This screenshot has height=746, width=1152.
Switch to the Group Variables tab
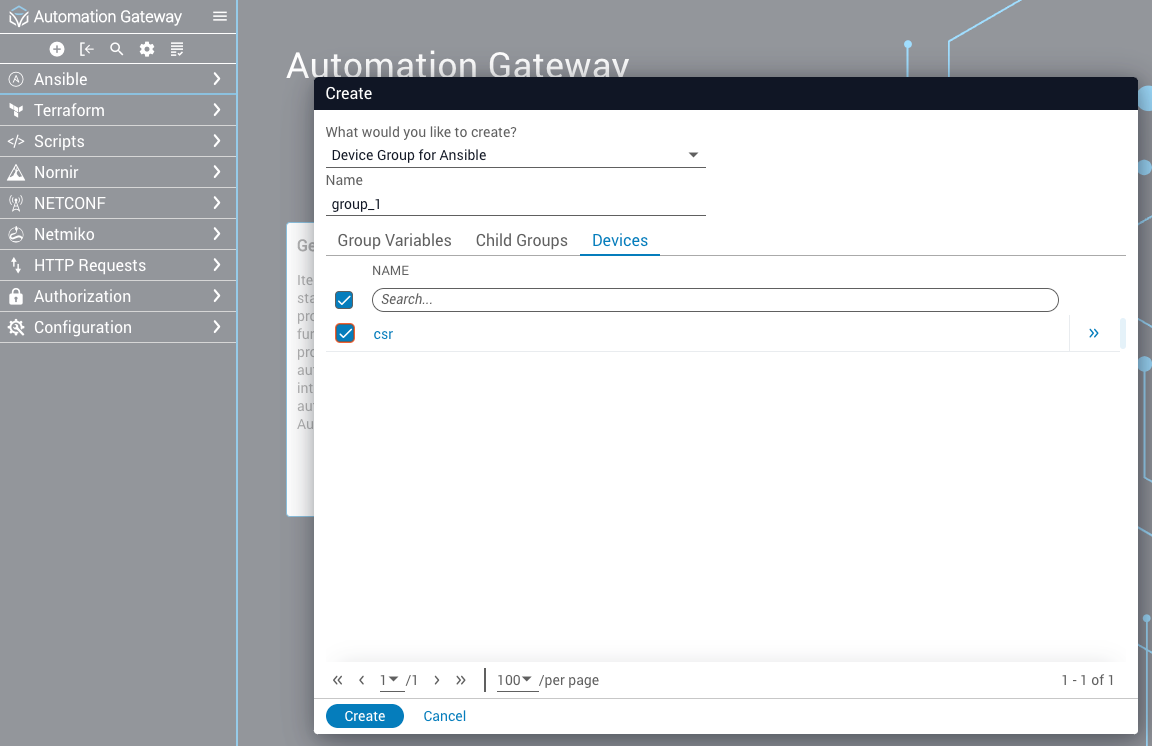(394, 240)
